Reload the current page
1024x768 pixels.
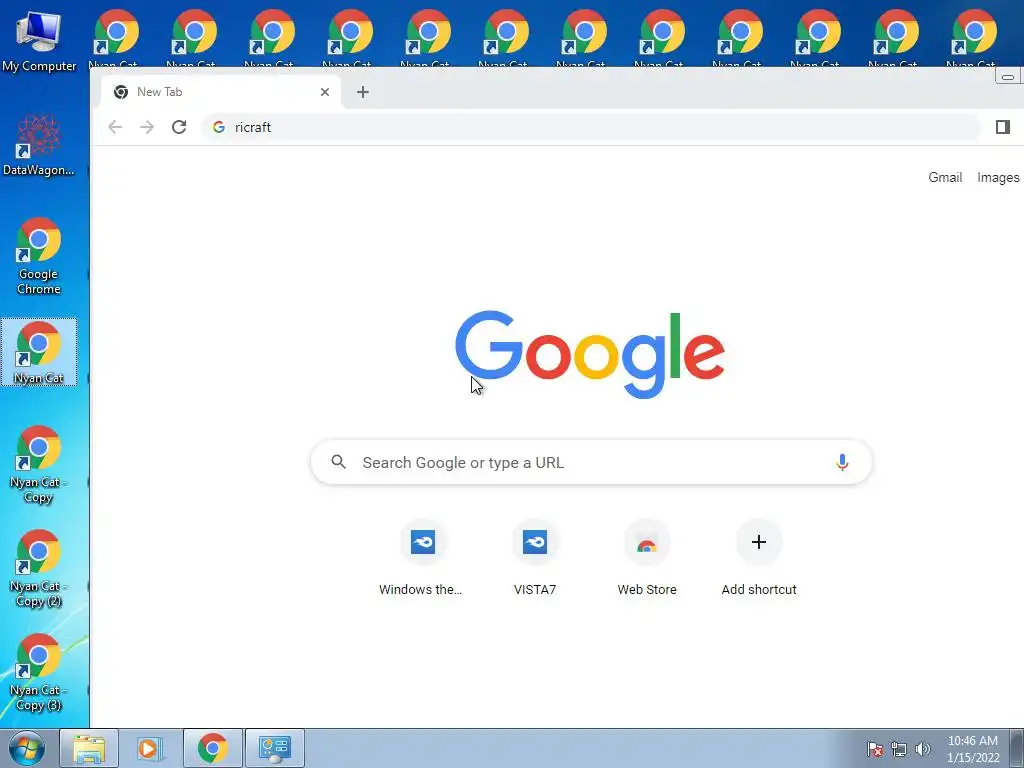pos(179,127)
